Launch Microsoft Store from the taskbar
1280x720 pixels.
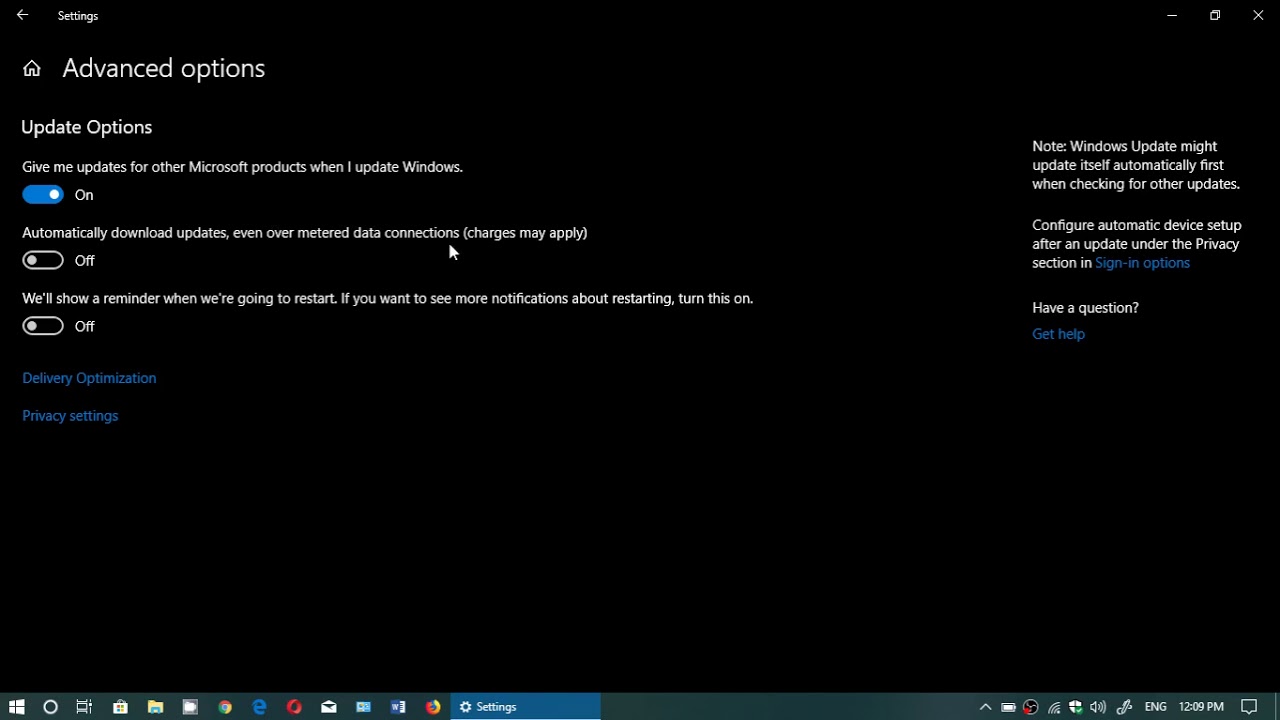(120, 707)
